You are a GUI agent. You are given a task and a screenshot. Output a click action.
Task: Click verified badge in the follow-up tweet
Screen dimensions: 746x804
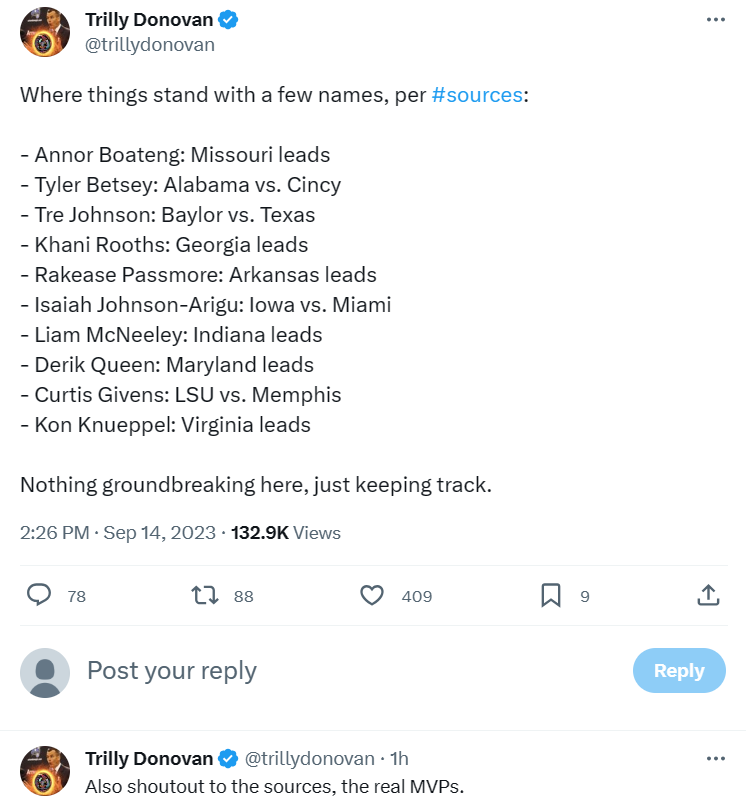tap(229, 758)
